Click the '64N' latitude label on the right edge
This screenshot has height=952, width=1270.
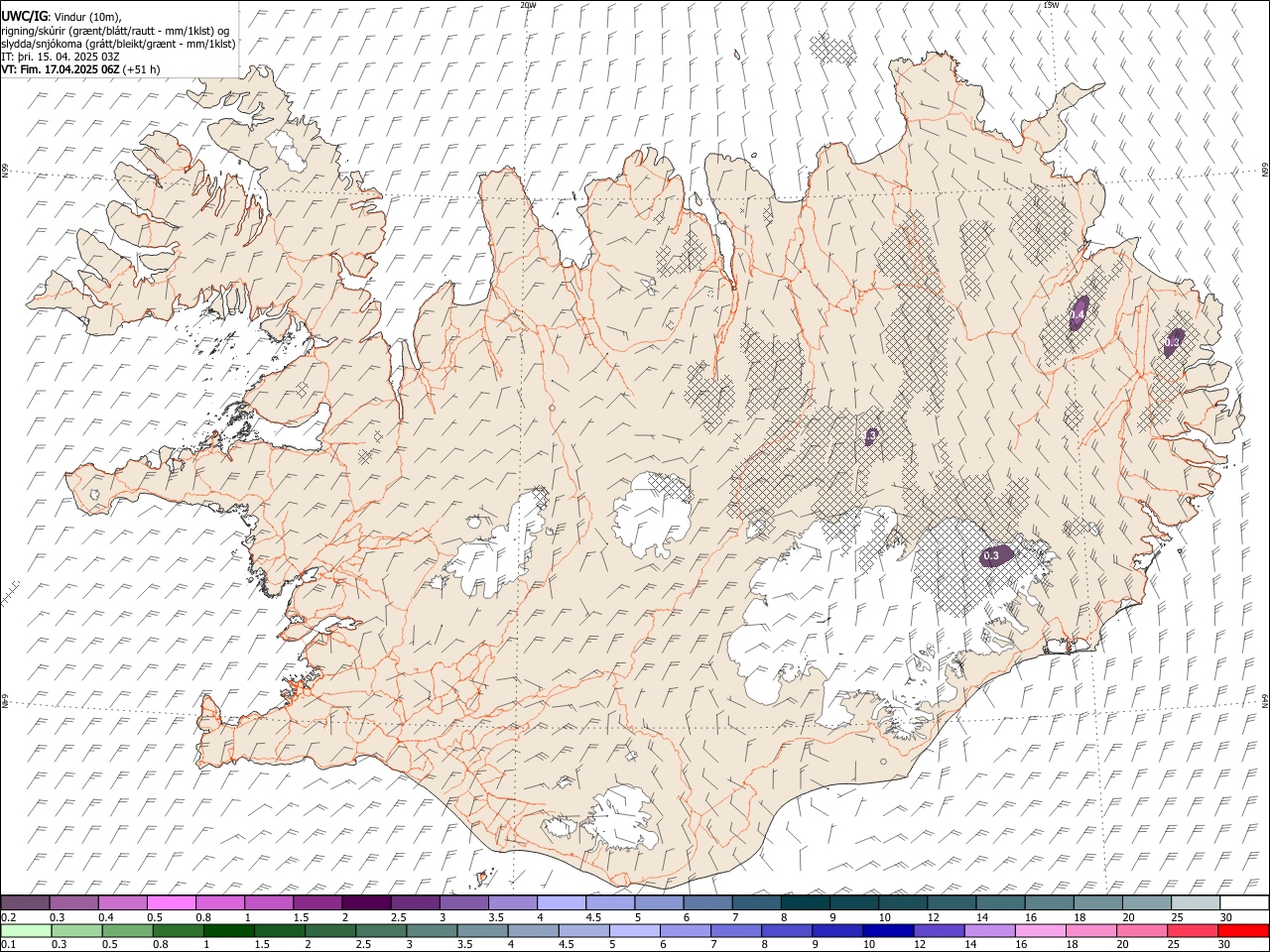1265,701
